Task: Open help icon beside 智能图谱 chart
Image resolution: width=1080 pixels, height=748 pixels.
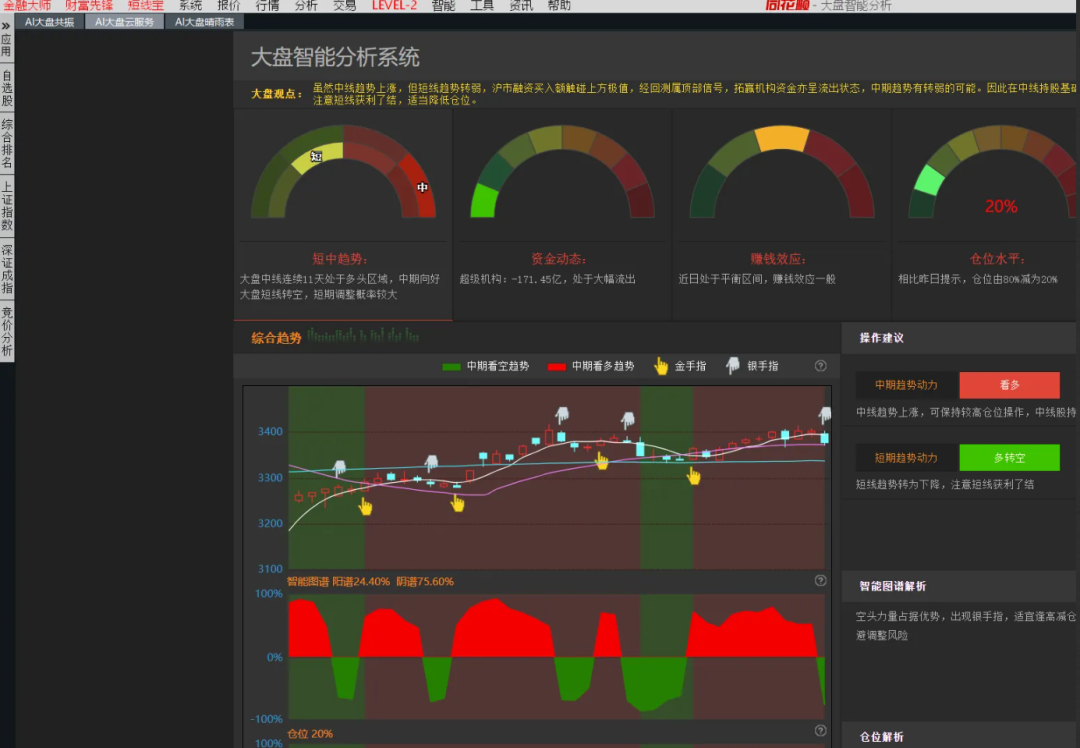Action: [x=821, y=580]
